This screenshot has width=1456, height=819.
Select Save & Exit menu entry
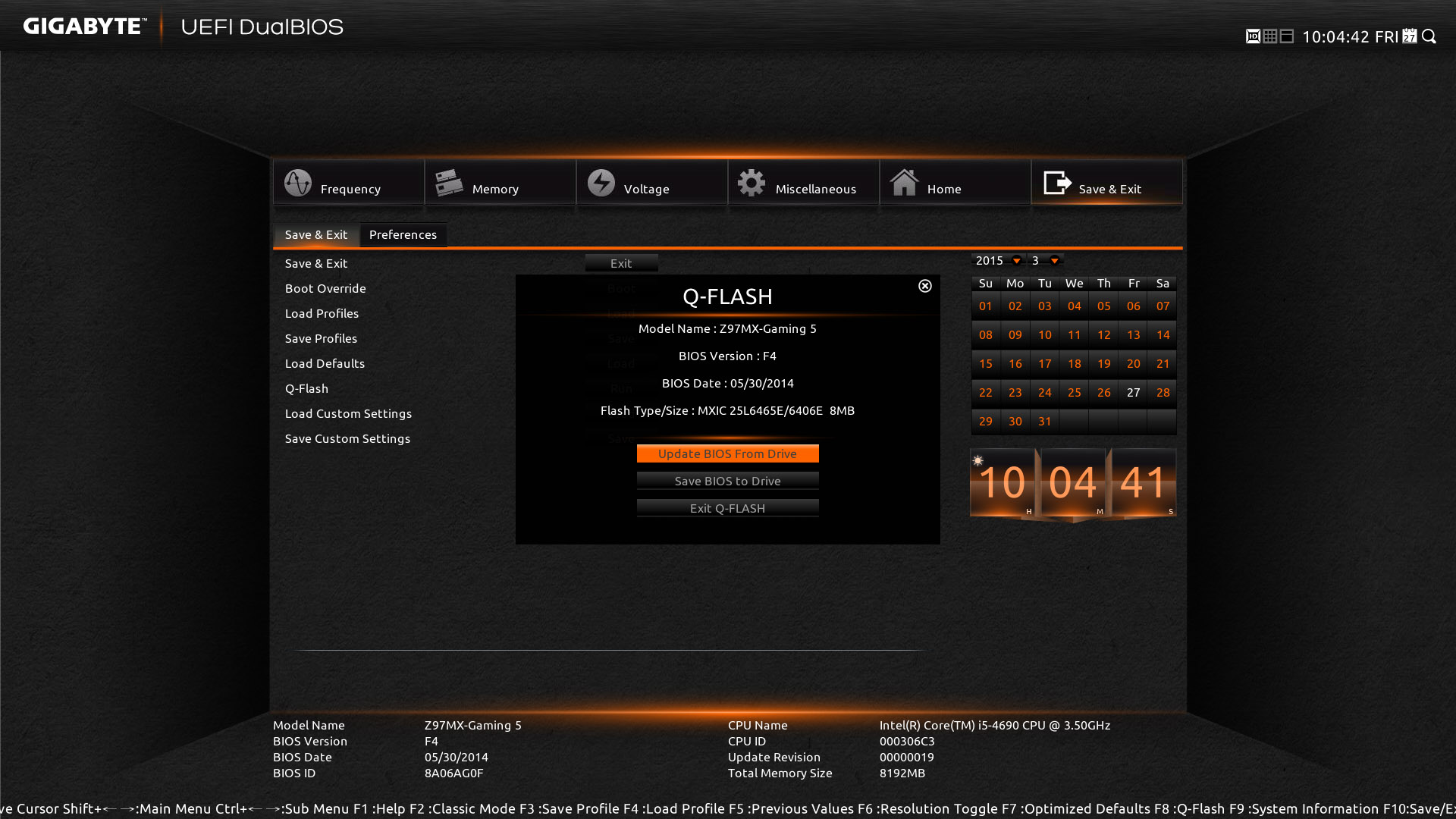(316, 263)
